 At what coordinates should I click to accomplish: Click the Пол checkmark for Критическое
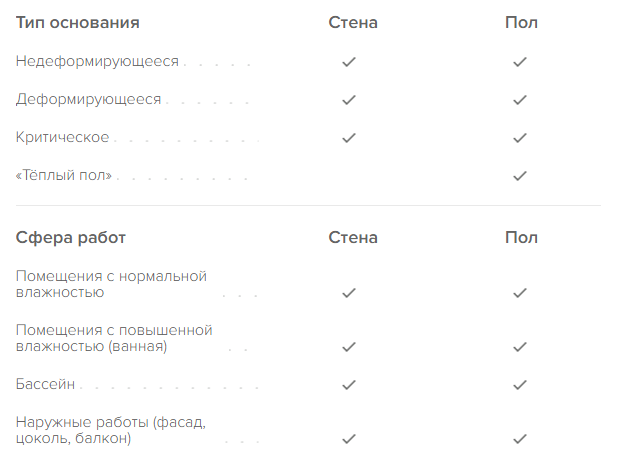[520, 138]
